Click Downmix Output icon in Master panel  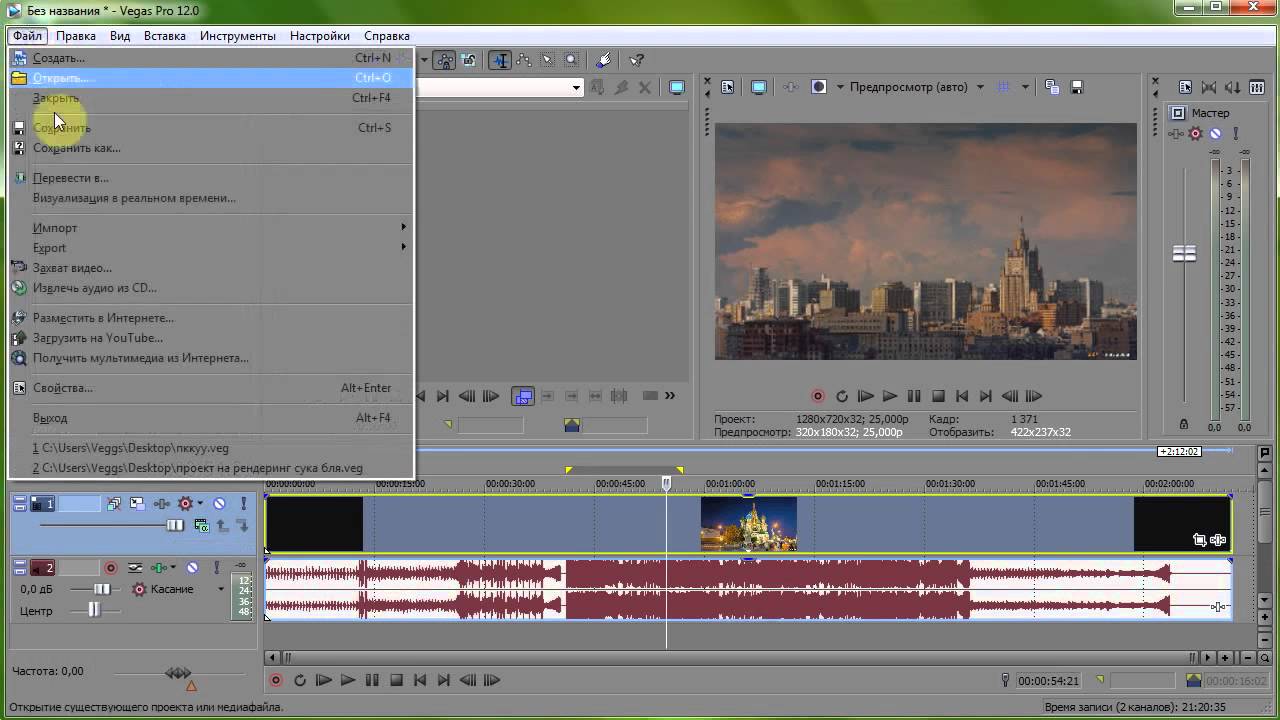point(1209,87)
